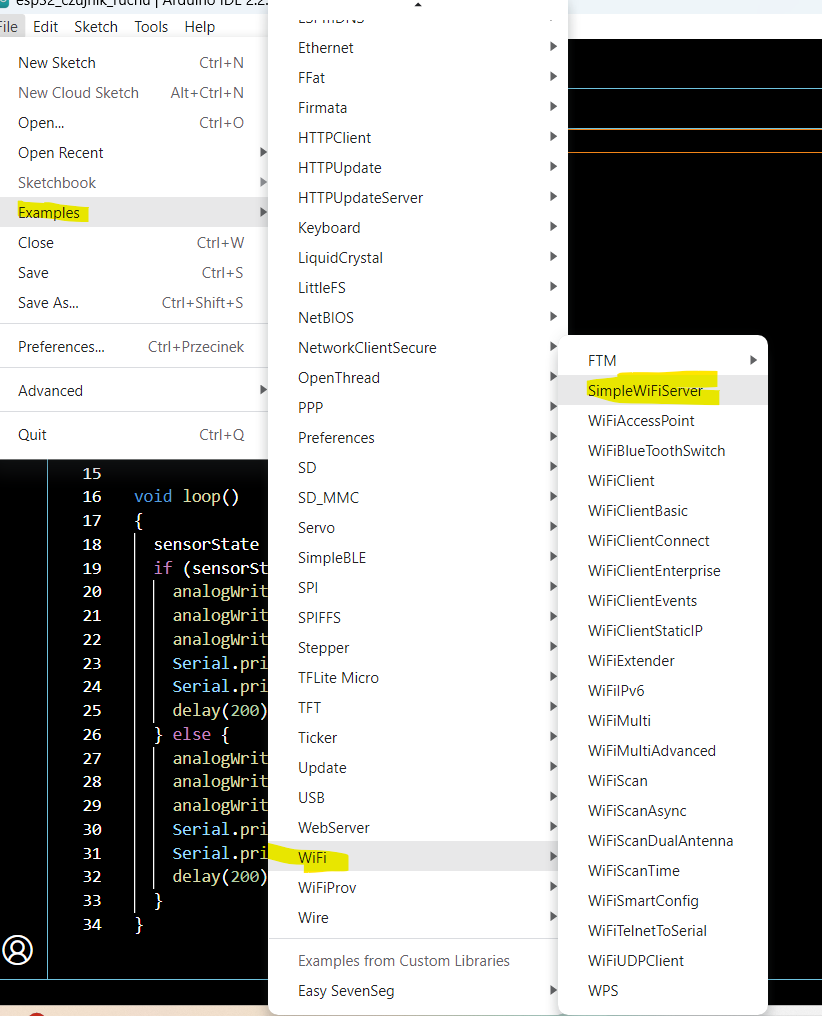Expand the HTTPUpdate examples submenu
The image size is (822, 1016).
pyautogui.click(x=418, y=168)
